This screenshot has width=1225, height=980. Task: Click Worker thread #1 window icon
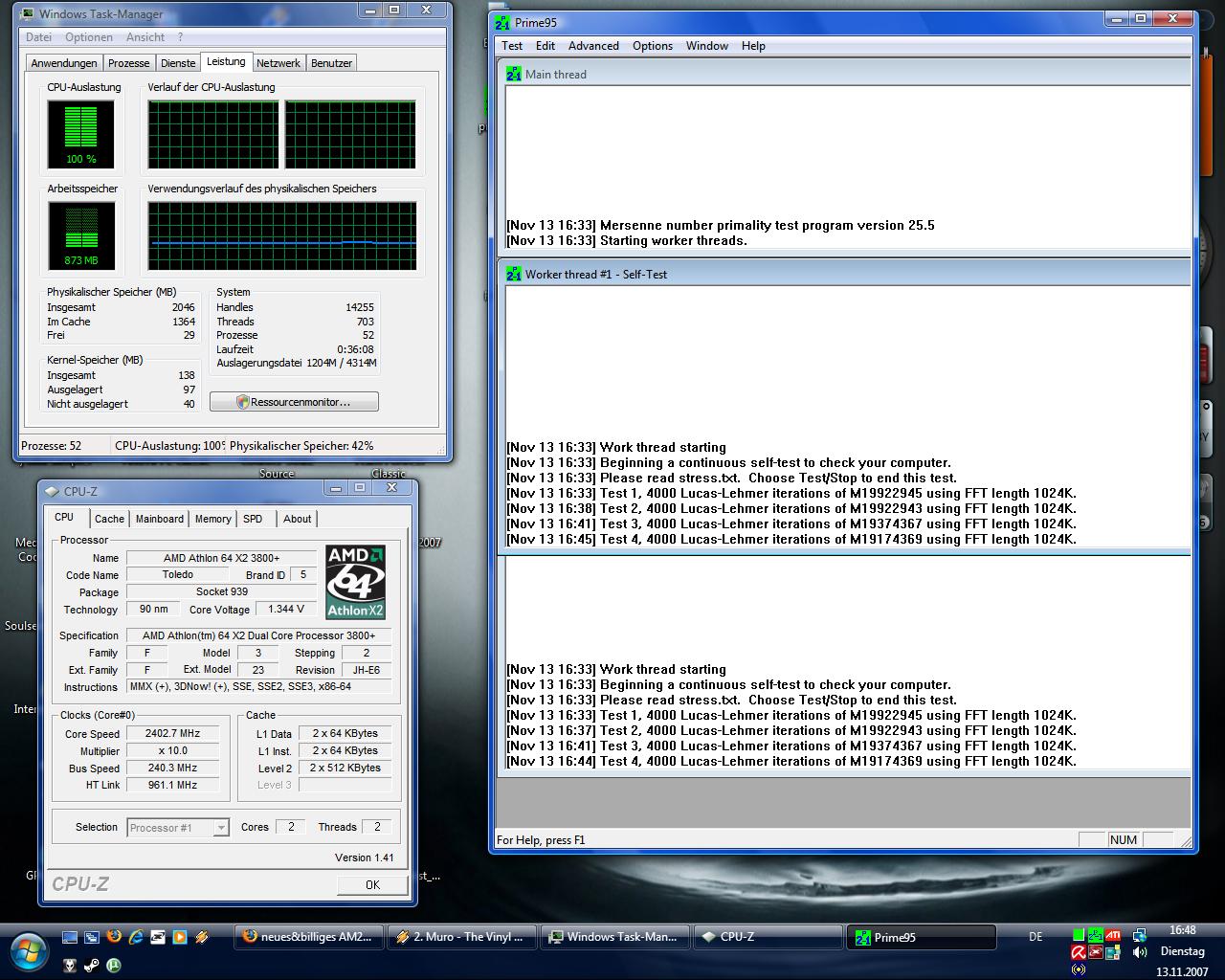coord(514,274)
